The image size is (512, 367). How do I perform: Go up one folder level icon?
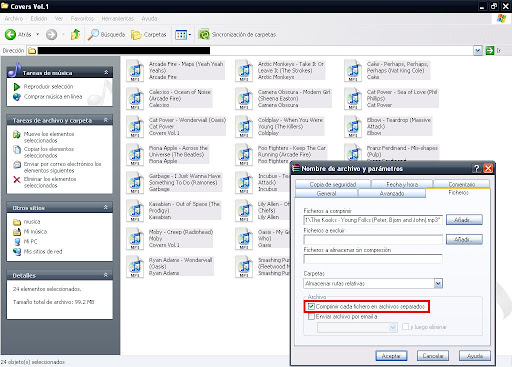pos(75,34)
